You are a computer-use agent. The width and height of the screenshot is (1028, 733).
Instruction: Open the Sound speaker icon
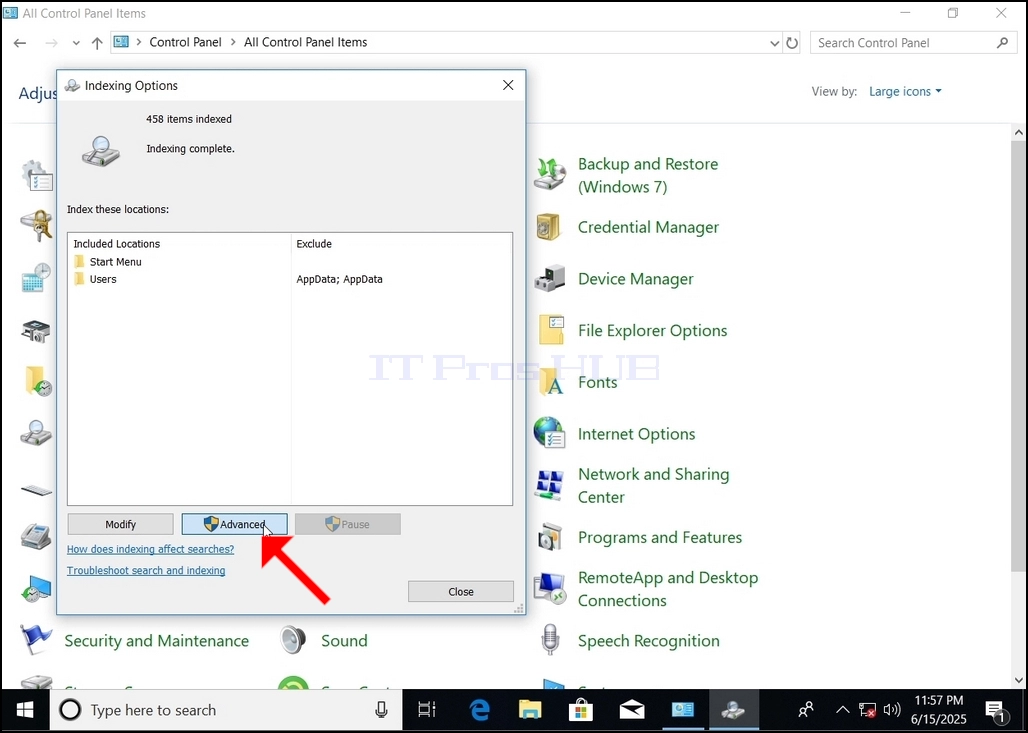point(293,640)
